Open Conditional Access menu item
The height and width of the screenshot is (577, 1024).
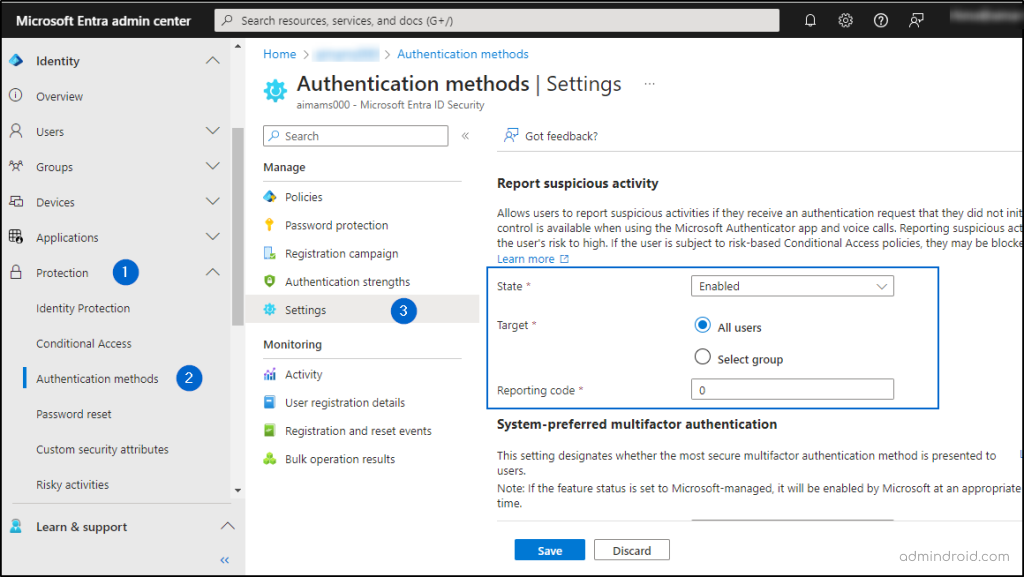click(x=84, y=343)
